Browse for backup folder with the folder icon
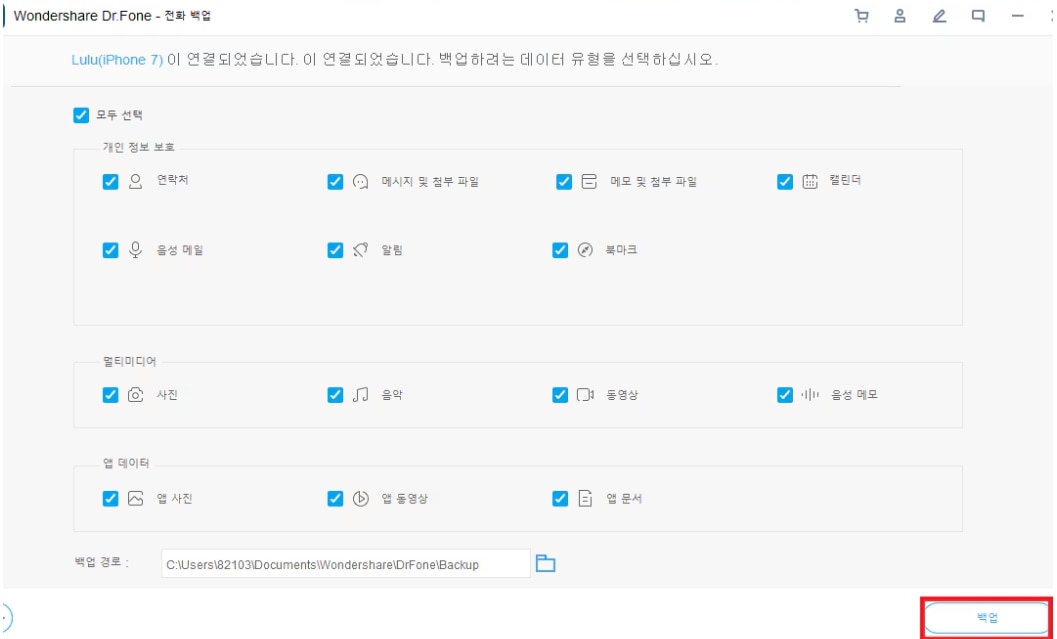 coord(545,564)
